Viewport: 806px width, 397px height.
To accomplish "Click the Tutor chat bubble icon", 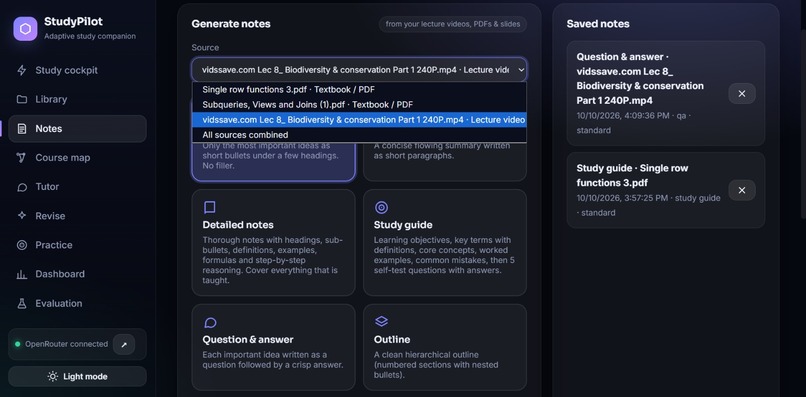I will (x=22, y=187).
